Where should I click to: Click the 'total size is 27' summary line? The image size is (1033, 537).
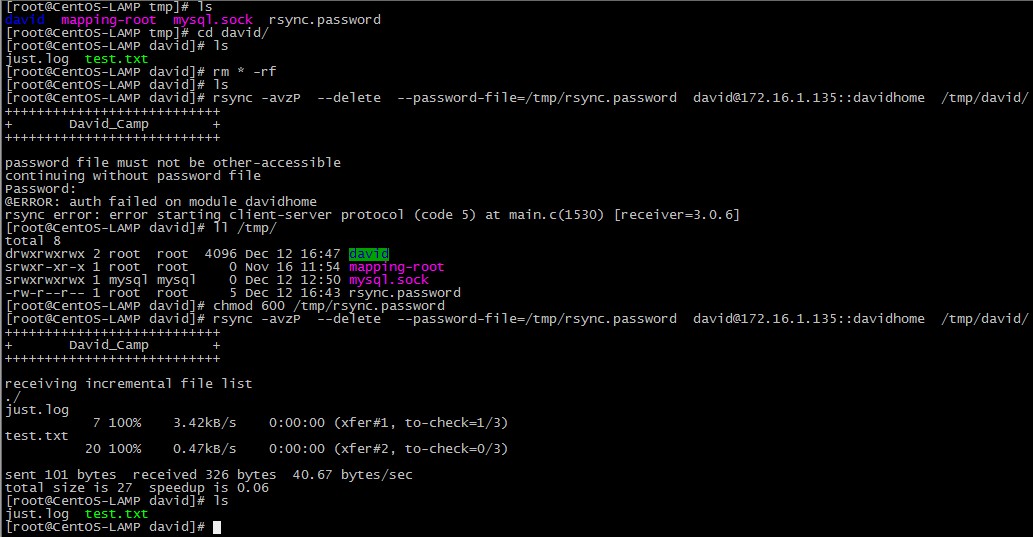pos(137,488)
